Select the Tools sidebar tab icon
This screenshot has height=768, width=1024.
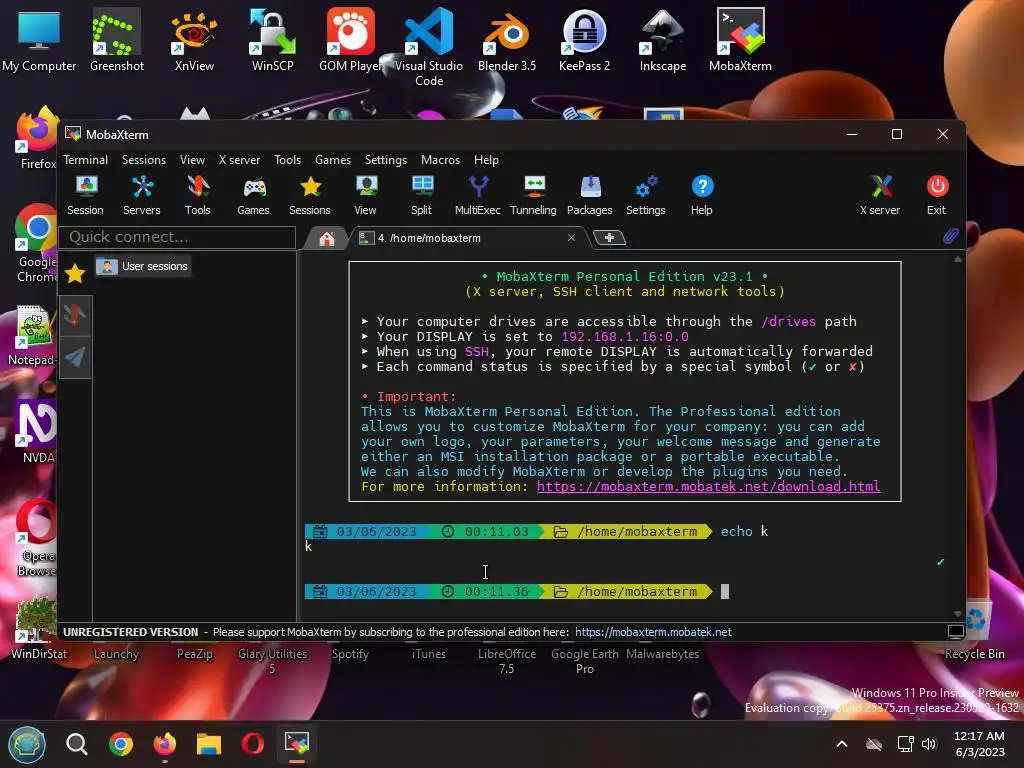(x=75, y=315)
